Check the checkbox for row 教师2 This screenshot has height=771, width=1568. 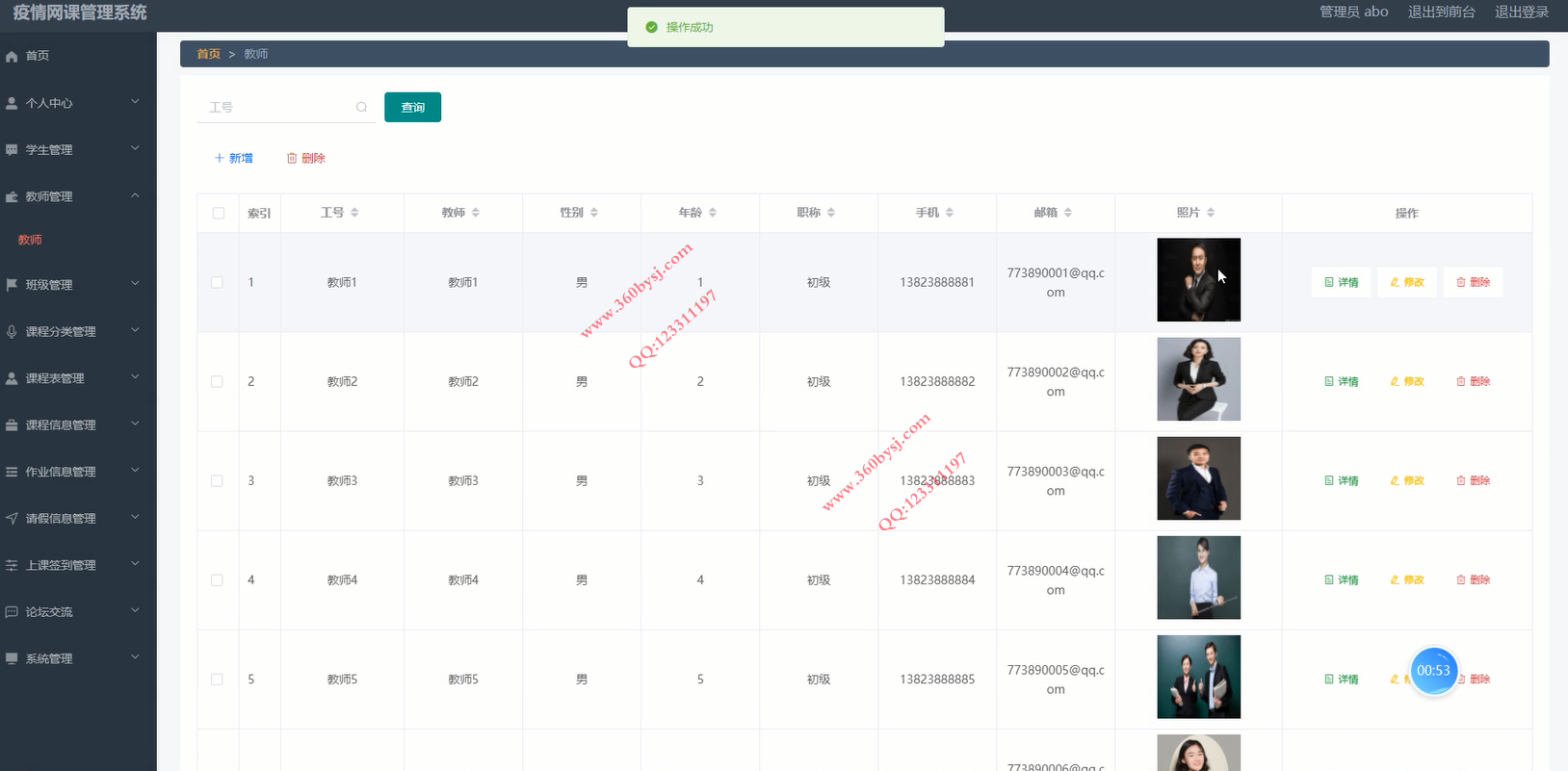click(x=217, y=381)
